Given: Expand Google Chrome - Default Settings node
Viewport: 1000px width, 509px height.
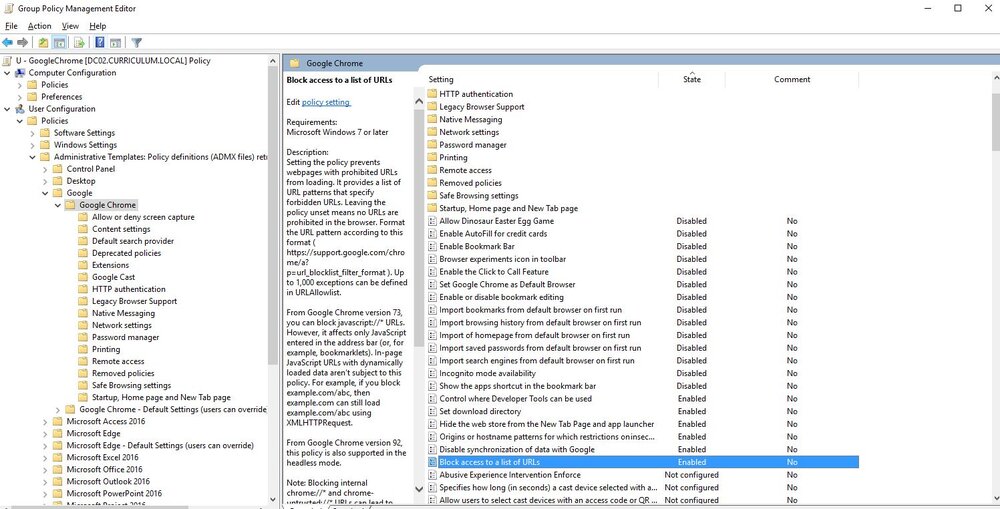Looking at the screenshot, I should point(58,409).
